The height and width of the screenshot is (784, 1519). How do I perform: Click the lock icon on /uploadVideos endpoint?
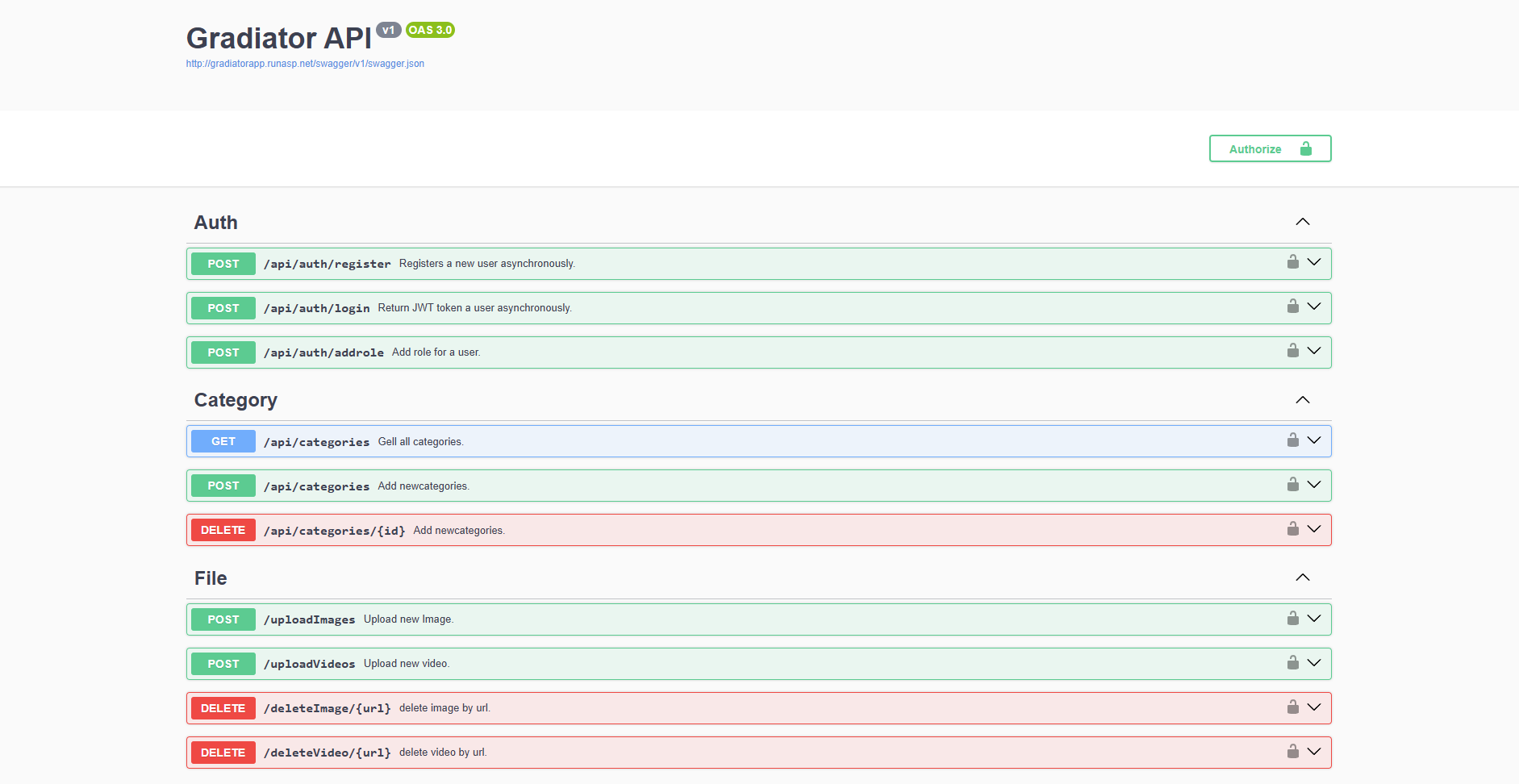tap(1293, 663)
